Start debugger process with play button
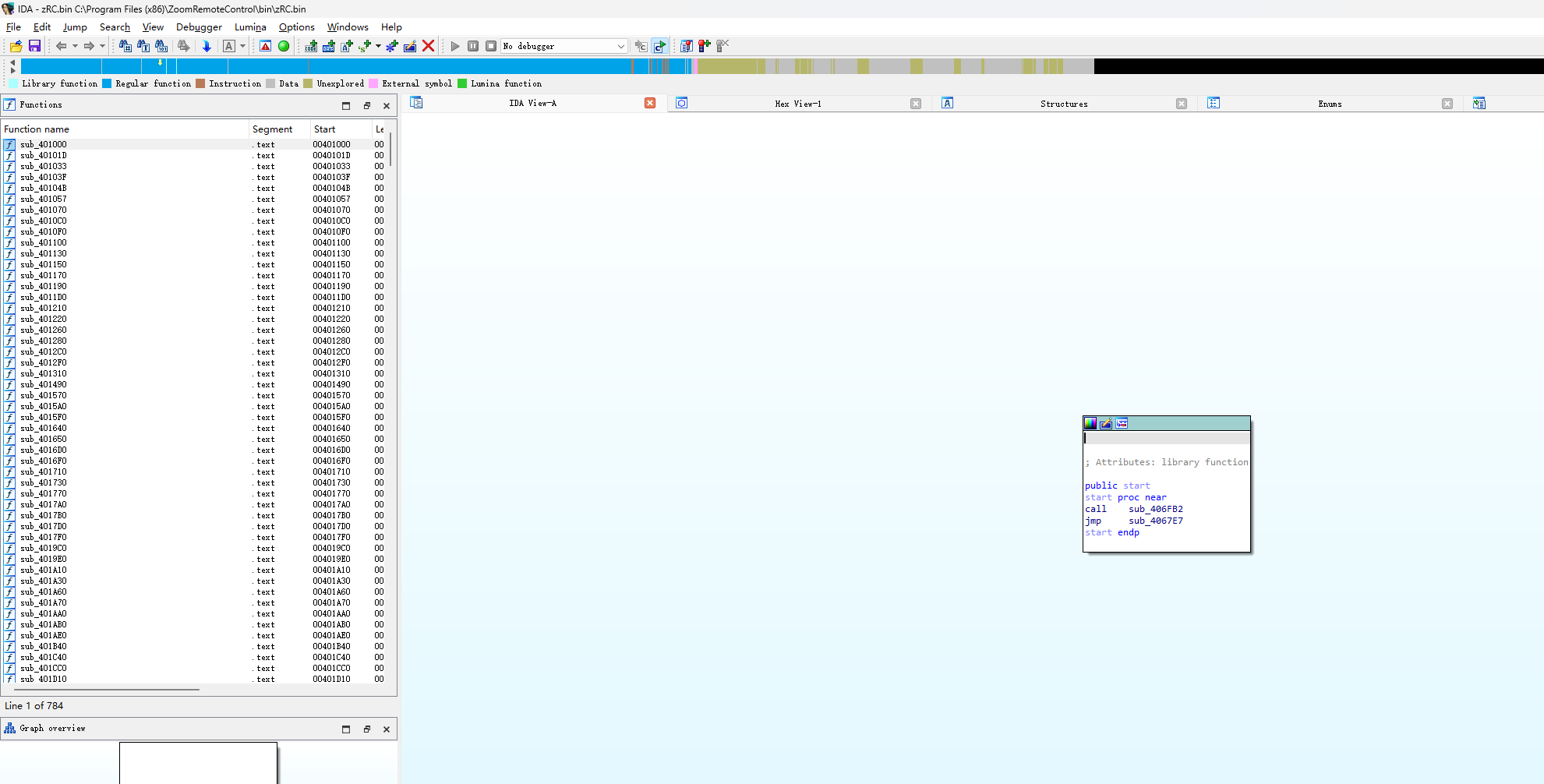Viewport: 1544px width, 784px height. click(455, 46)
